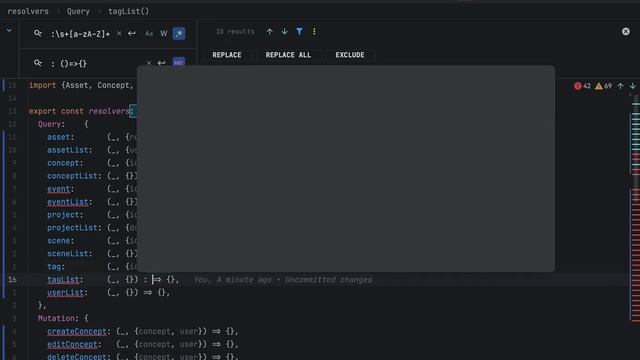
Task: Click 'eventList' property name
Action: click(68, 202)
